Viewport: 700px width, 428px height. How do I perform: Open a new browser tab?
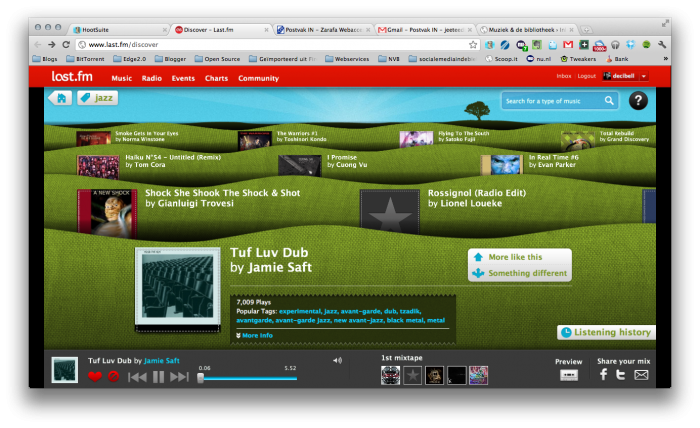point(586,30)
